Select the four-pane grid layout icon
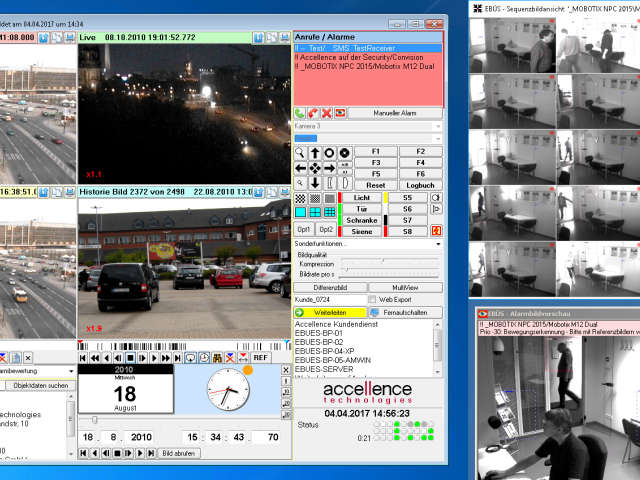The image size is (640, 480). pos(315,212)
